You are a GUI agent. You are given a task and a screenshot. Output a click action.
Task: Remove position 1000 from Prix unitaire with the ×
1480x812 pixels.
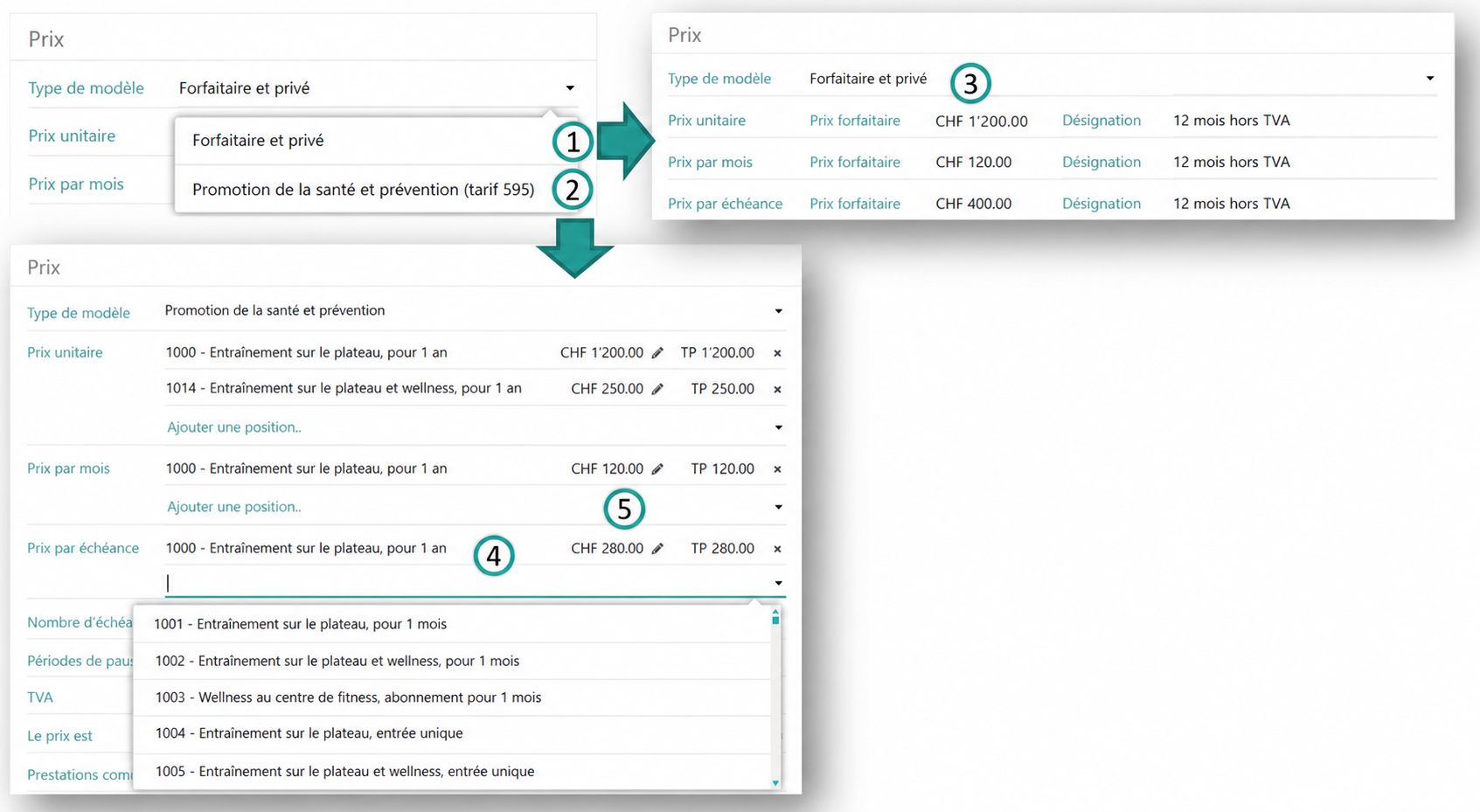pyautogui.click(x=777, y=353)
